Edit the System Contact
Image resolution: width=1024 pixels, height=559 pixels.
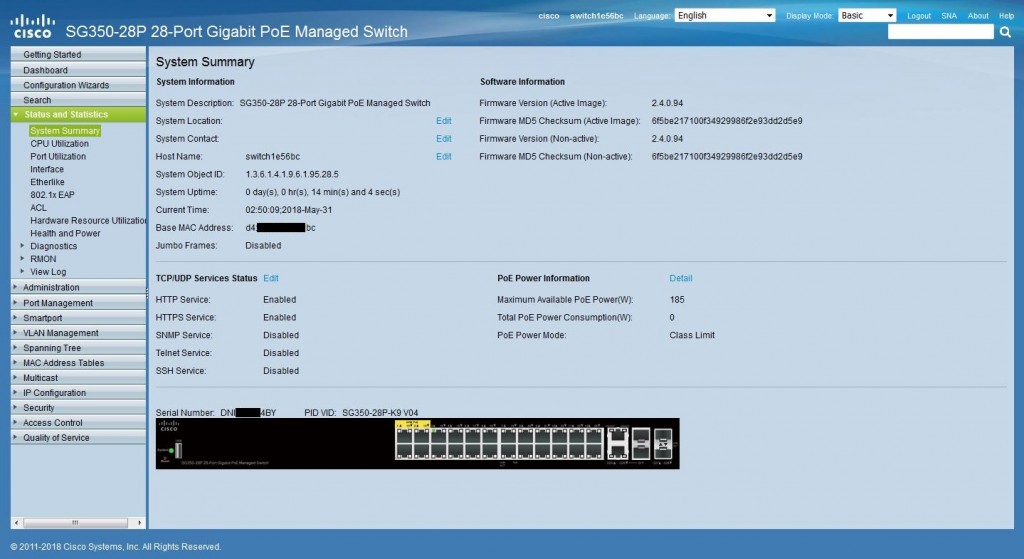[443, 138]
